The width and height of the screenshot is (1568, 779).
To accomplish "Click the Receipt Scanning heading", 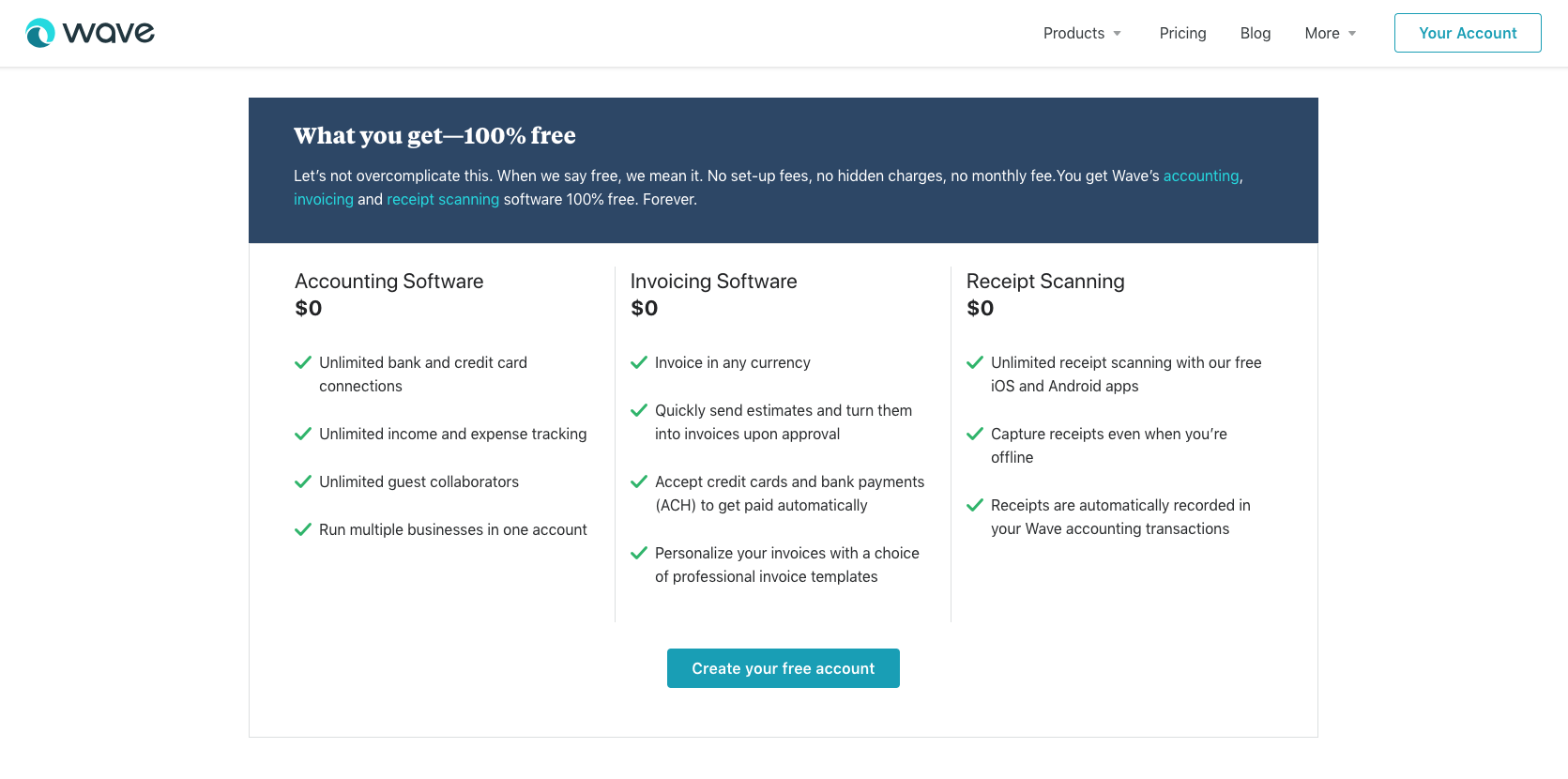I will click(x=1045, y=282).
